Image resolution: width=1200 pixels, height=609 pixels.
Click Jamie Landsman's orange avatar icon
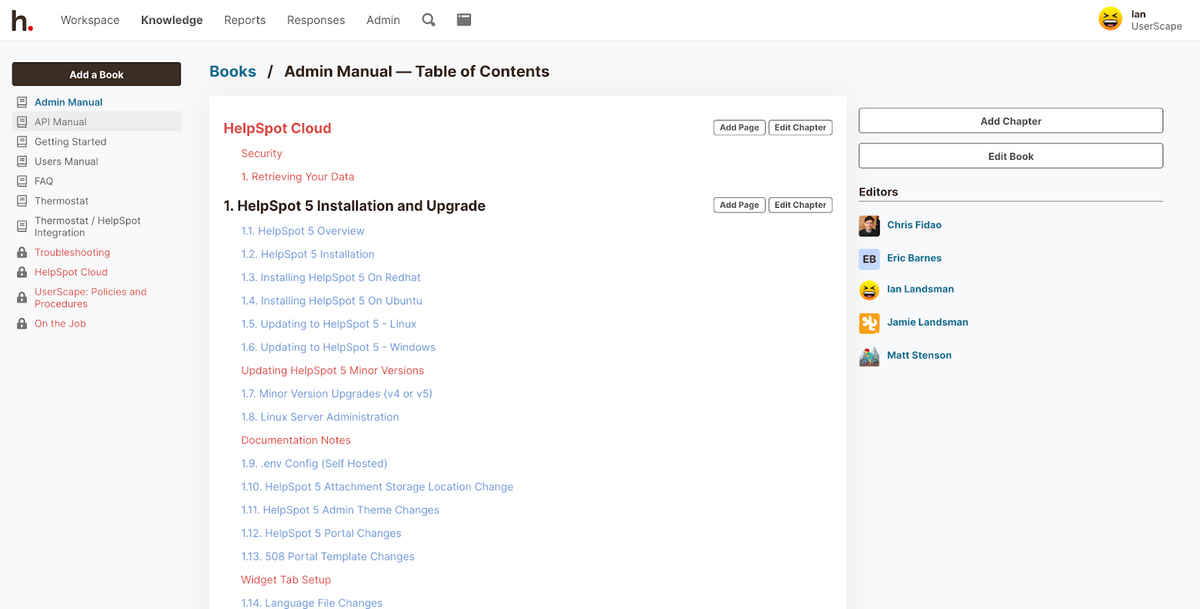[x=869, y=323]
